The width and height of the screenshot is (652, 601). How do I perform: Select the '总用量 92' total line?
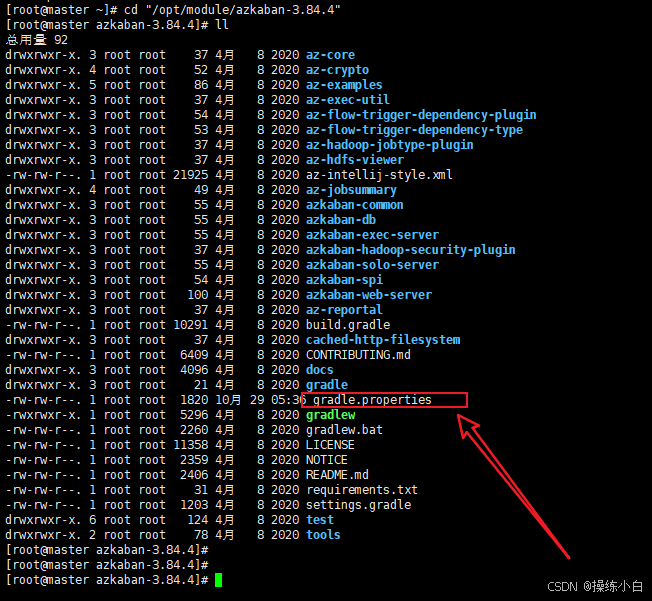click(37, 40)
